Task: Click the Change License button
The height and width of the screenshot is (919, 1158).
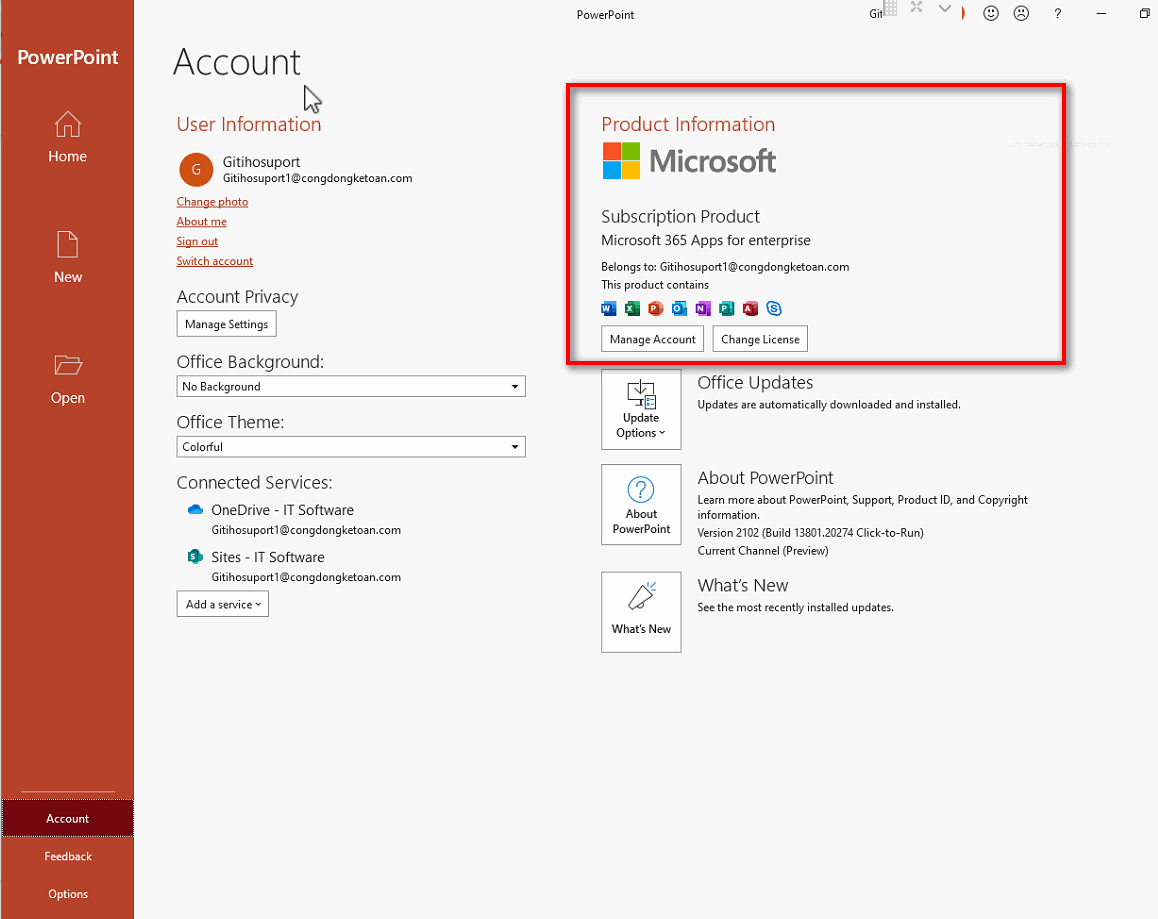Action: (760, 339)
